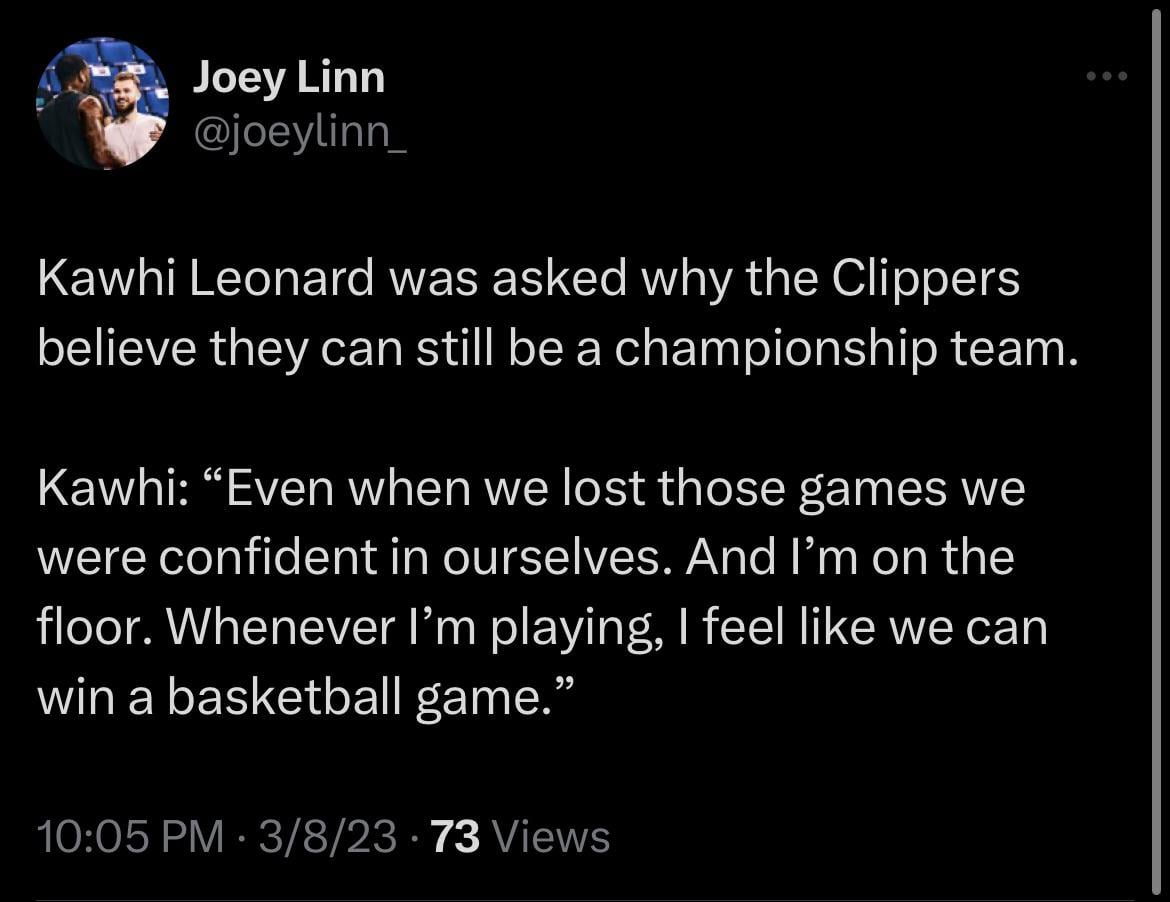The width and height of the screenshot is (1170, 902).
Task: Click the words "Kawhi Leonard" in the tweet
Action: [x=208, y=280]
